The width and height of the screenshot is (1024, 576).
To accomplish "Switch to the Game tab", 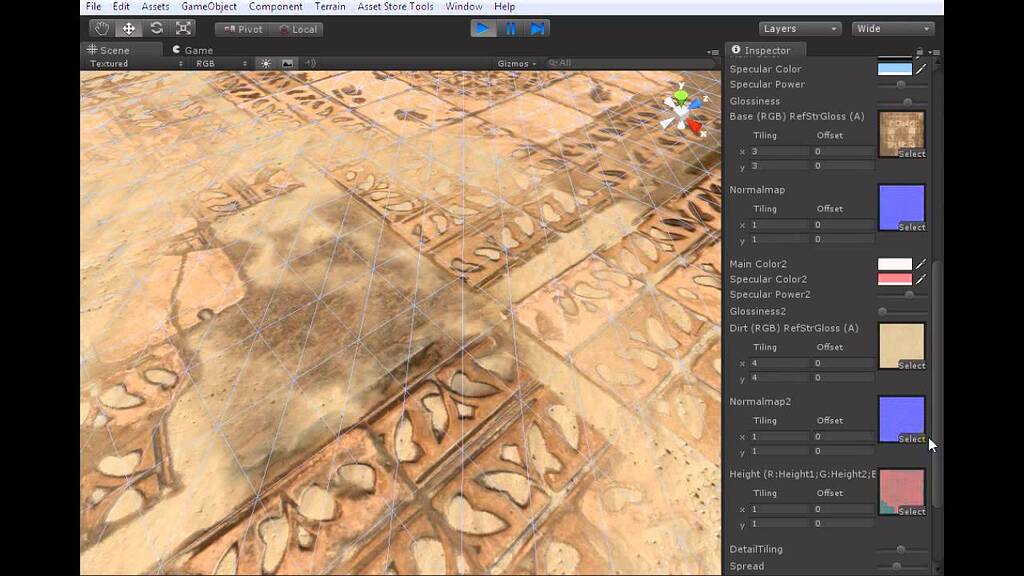I will click(192, 50).
